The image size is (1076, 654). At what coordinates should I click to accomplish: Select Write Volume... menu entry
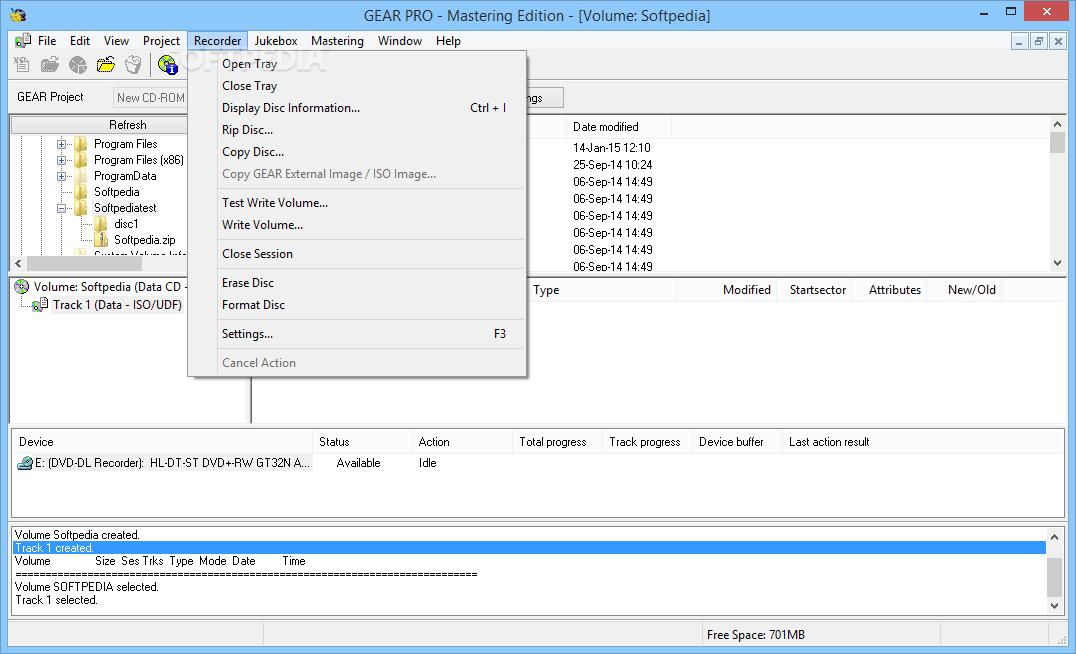point(358,224)
